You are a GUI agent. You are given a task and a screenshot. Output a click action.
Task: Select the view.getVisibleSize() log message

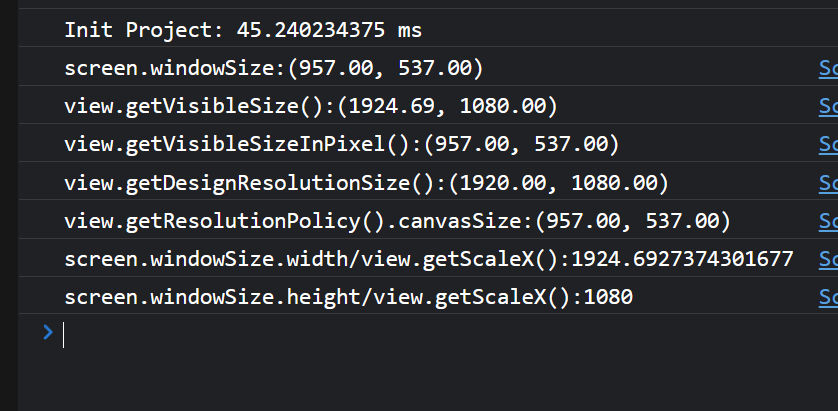pyautogui.click(x=310, y=106)
